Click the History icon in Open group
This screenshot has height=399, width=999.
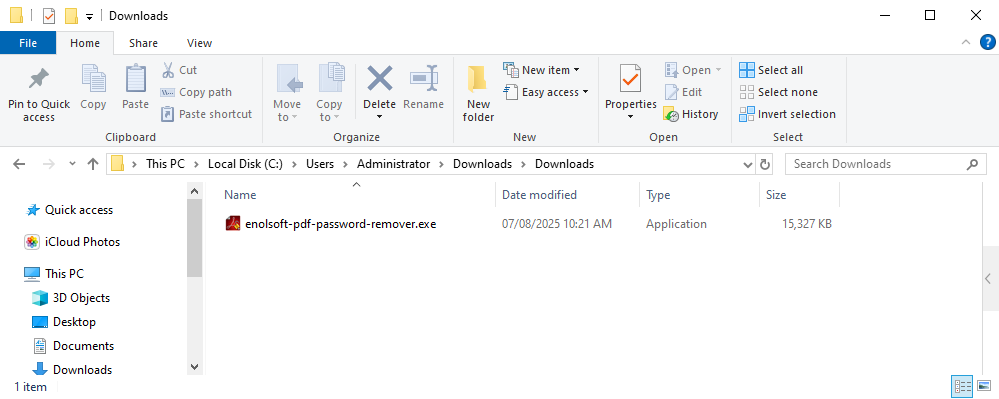(x=672, y=114)
